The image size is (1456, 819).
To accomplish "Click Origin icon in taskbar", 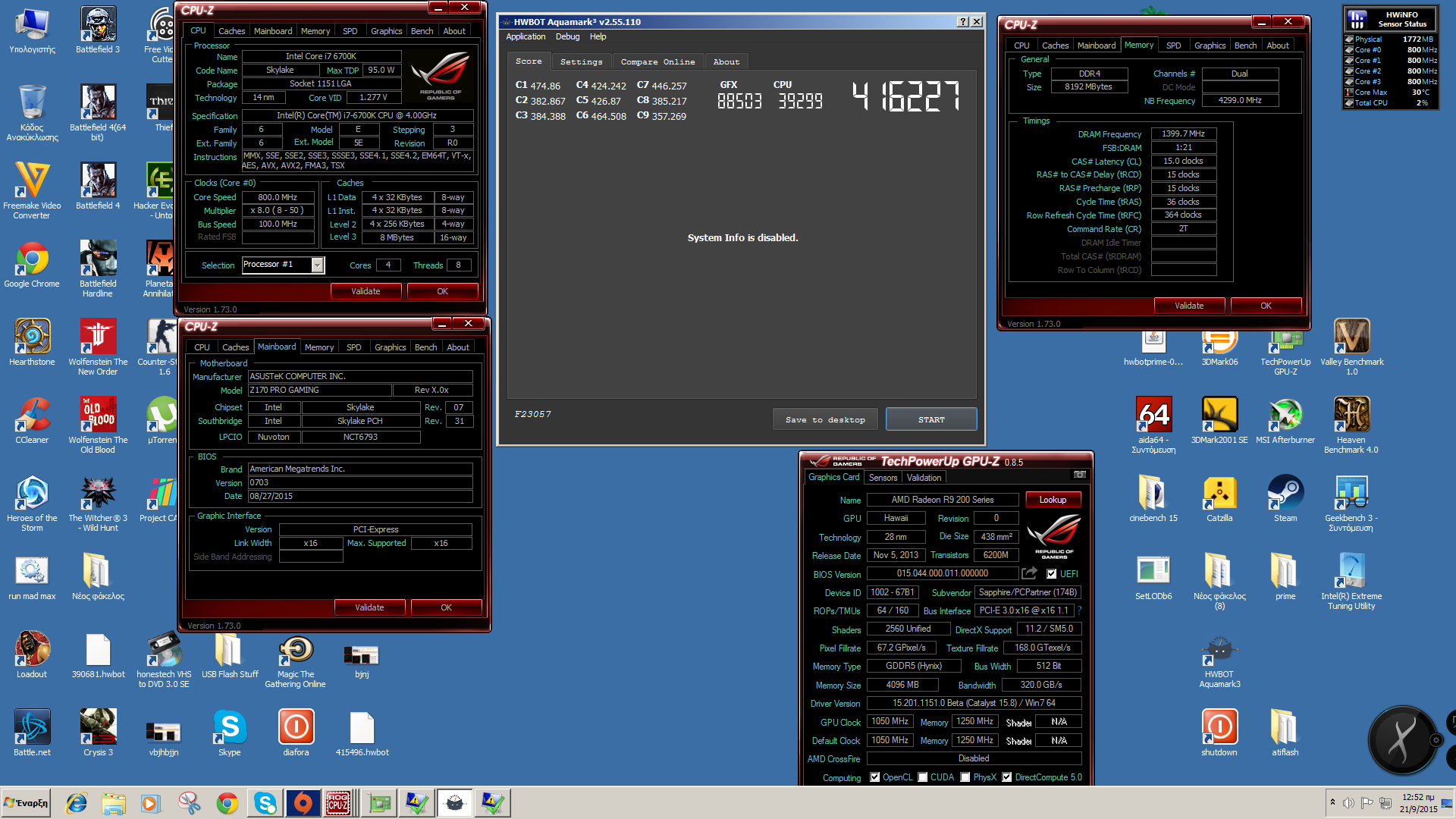I will 303,802.
